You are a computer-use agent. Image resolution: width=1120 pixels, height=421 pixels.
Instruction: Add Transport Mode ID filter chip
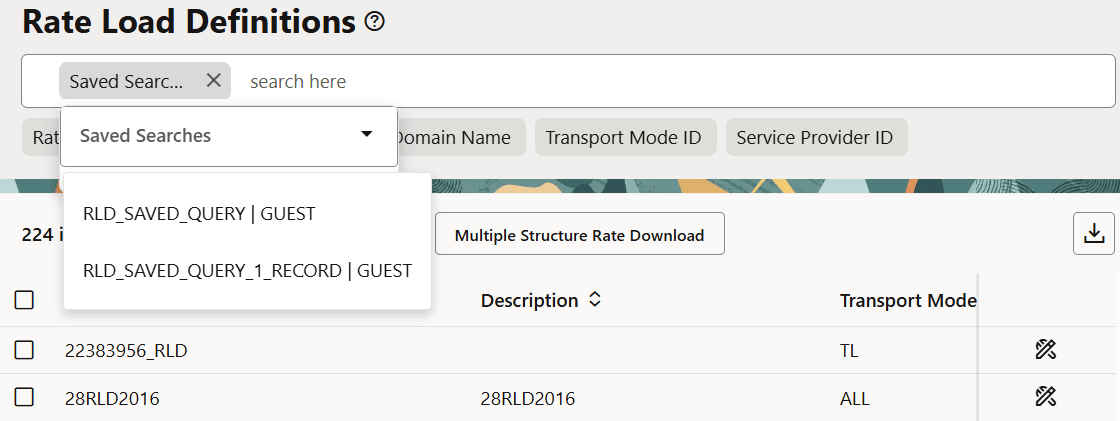click(625, 137)
